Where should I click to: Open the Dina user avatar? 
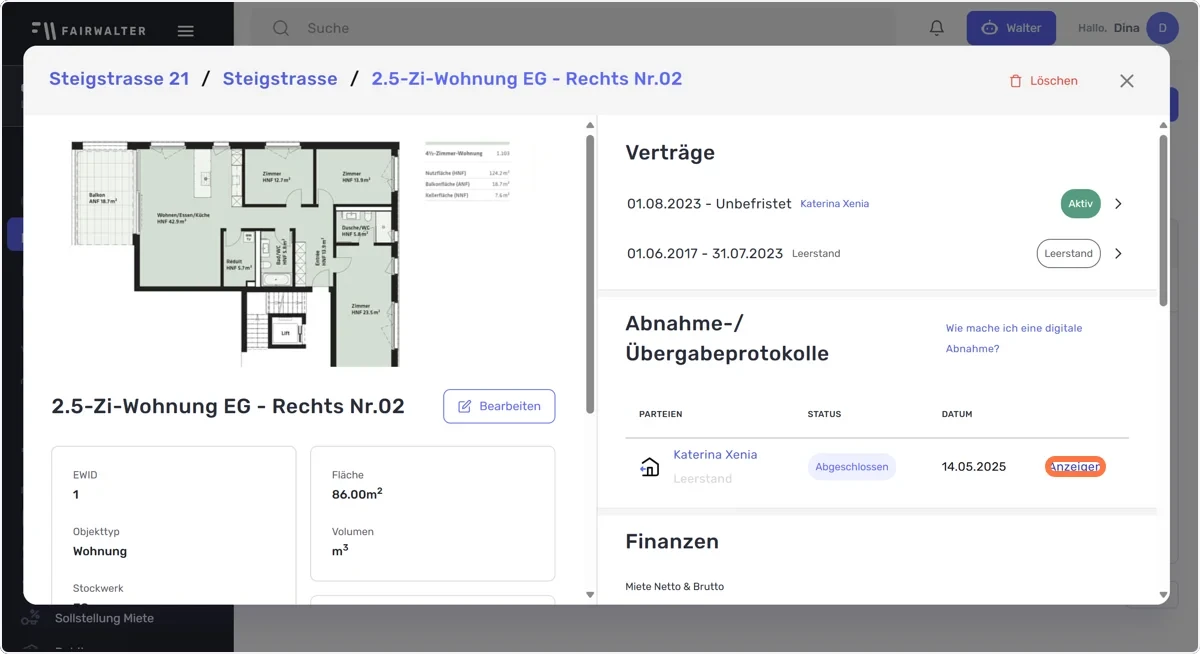click(1162, 28)
